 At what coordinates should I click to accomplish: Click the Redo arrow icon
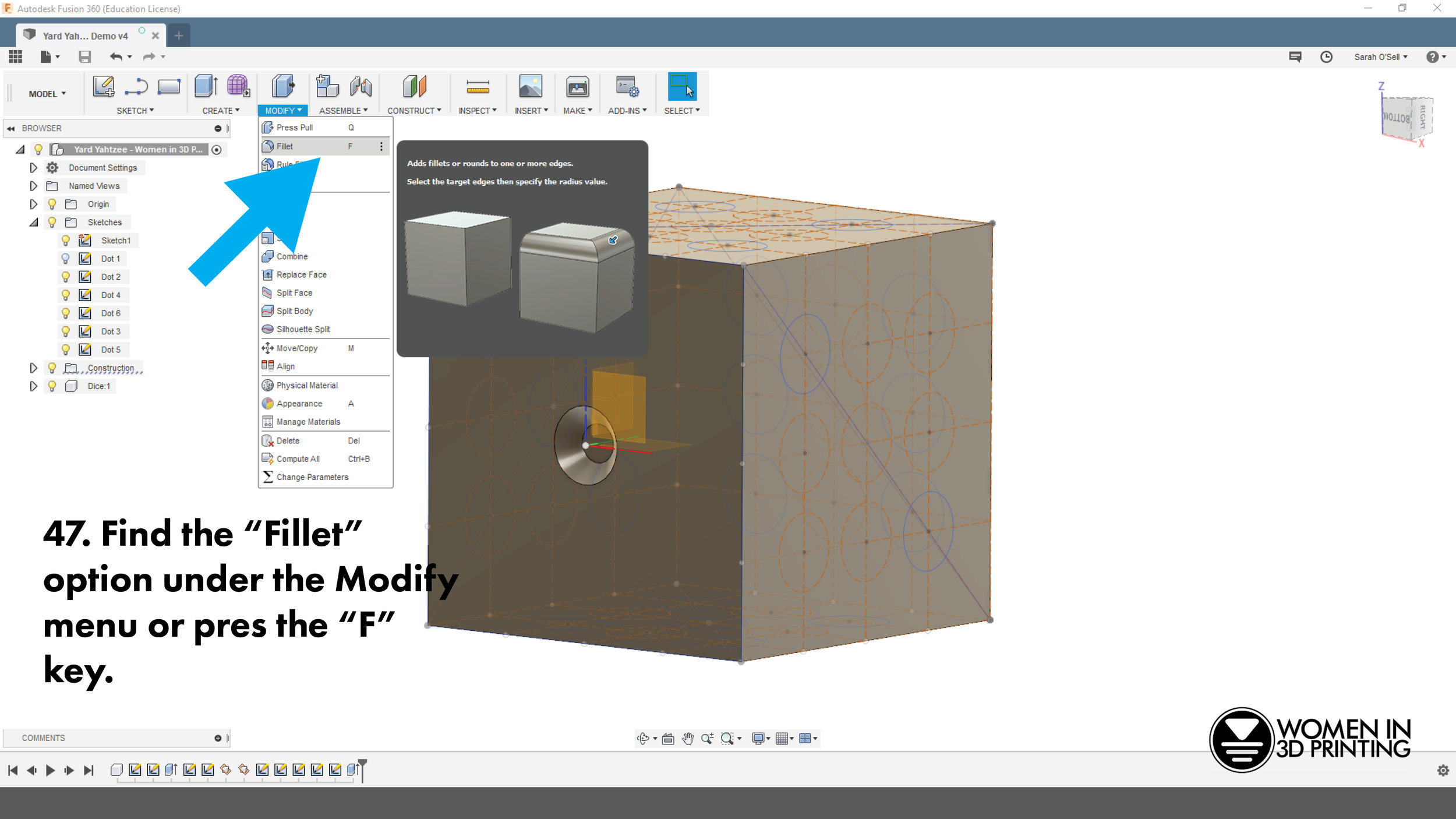coord(149,57)
